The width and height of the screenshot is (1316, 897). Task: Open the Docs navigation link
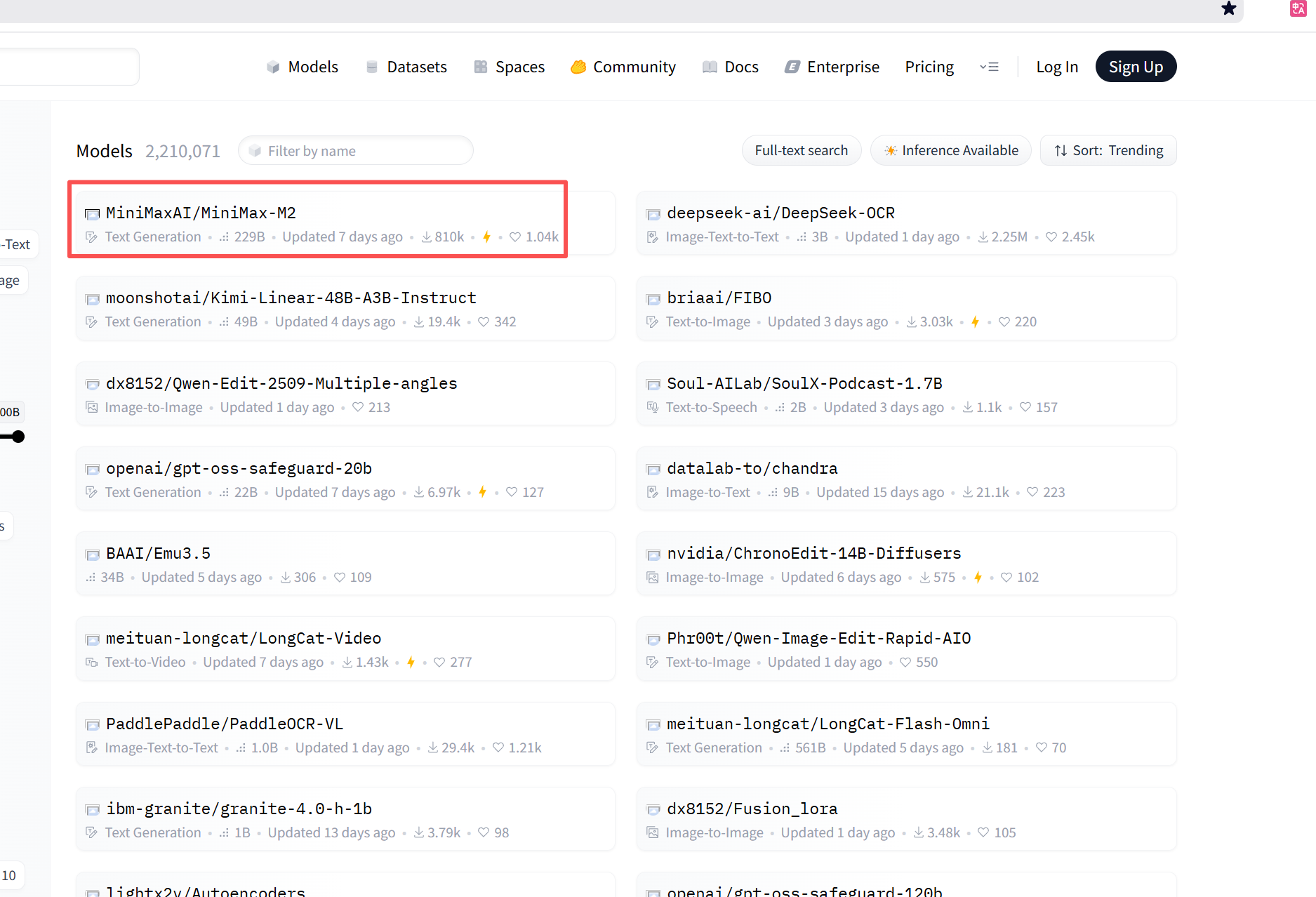[731, 67]
